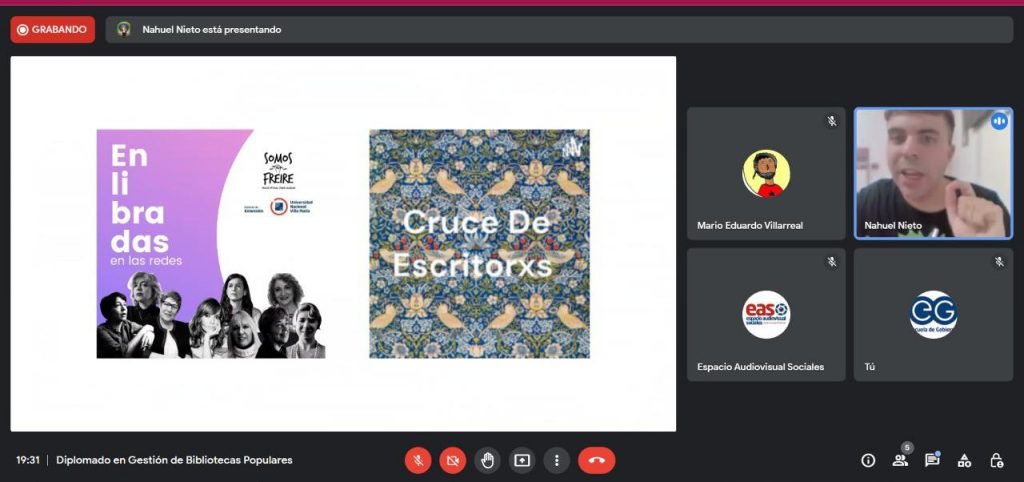1024x482 pixels.
Task: Open the meeting details info icon
Action: (868, 460)
